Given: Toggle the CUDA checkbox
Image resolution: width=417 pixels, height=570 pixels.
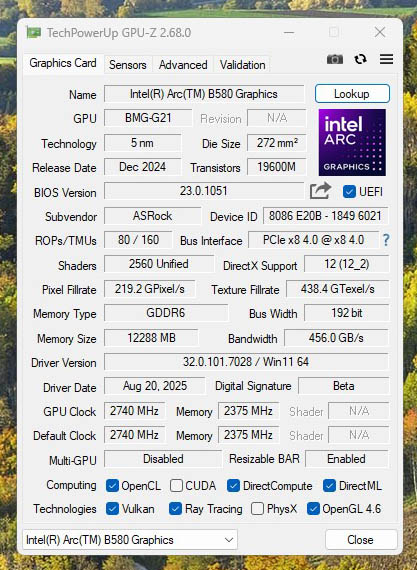Looking at the screenshot, I should pyautogui.click(x=176, y=486).
